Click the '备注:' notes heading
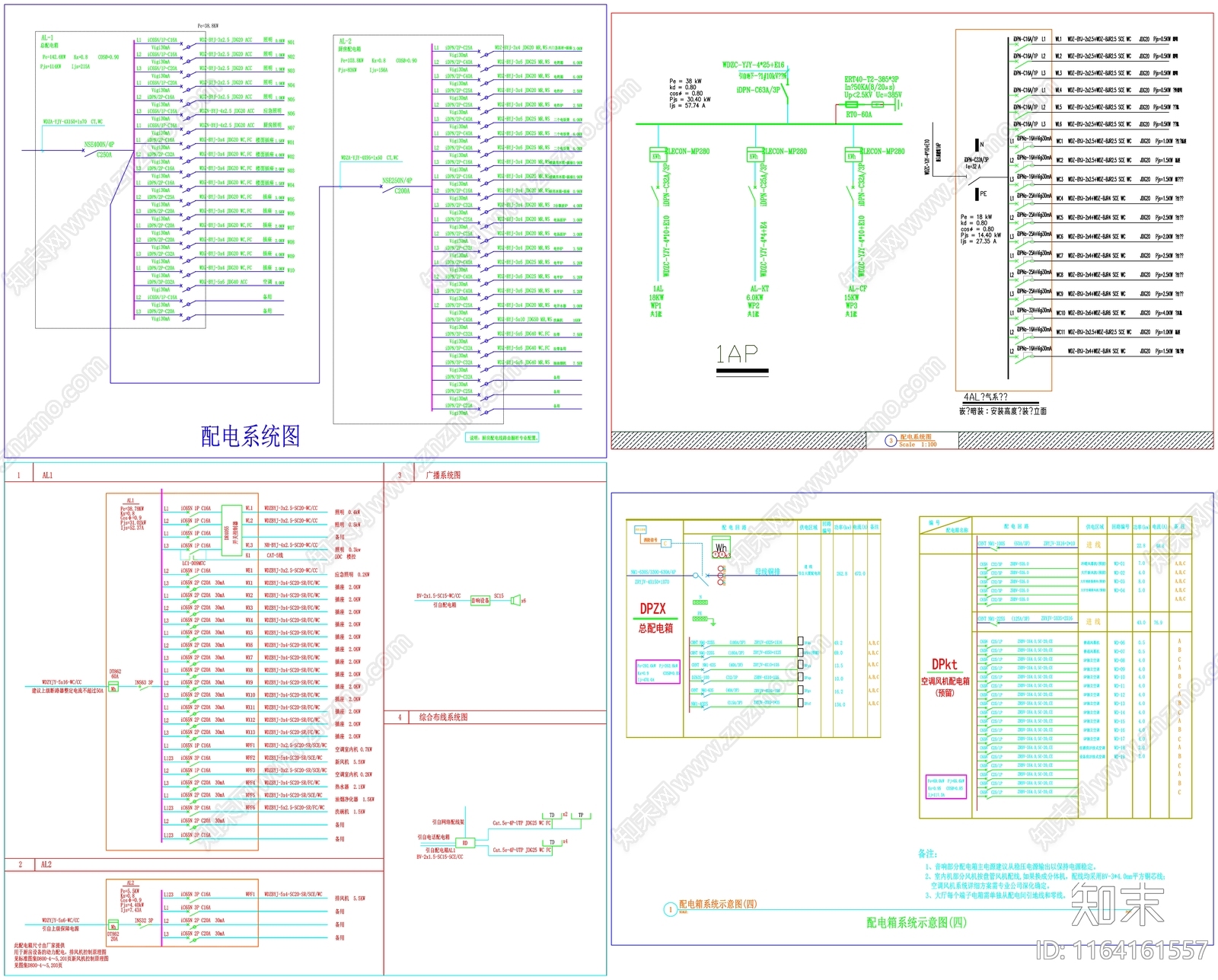The image size is (1218, 980). click(927, 854)
